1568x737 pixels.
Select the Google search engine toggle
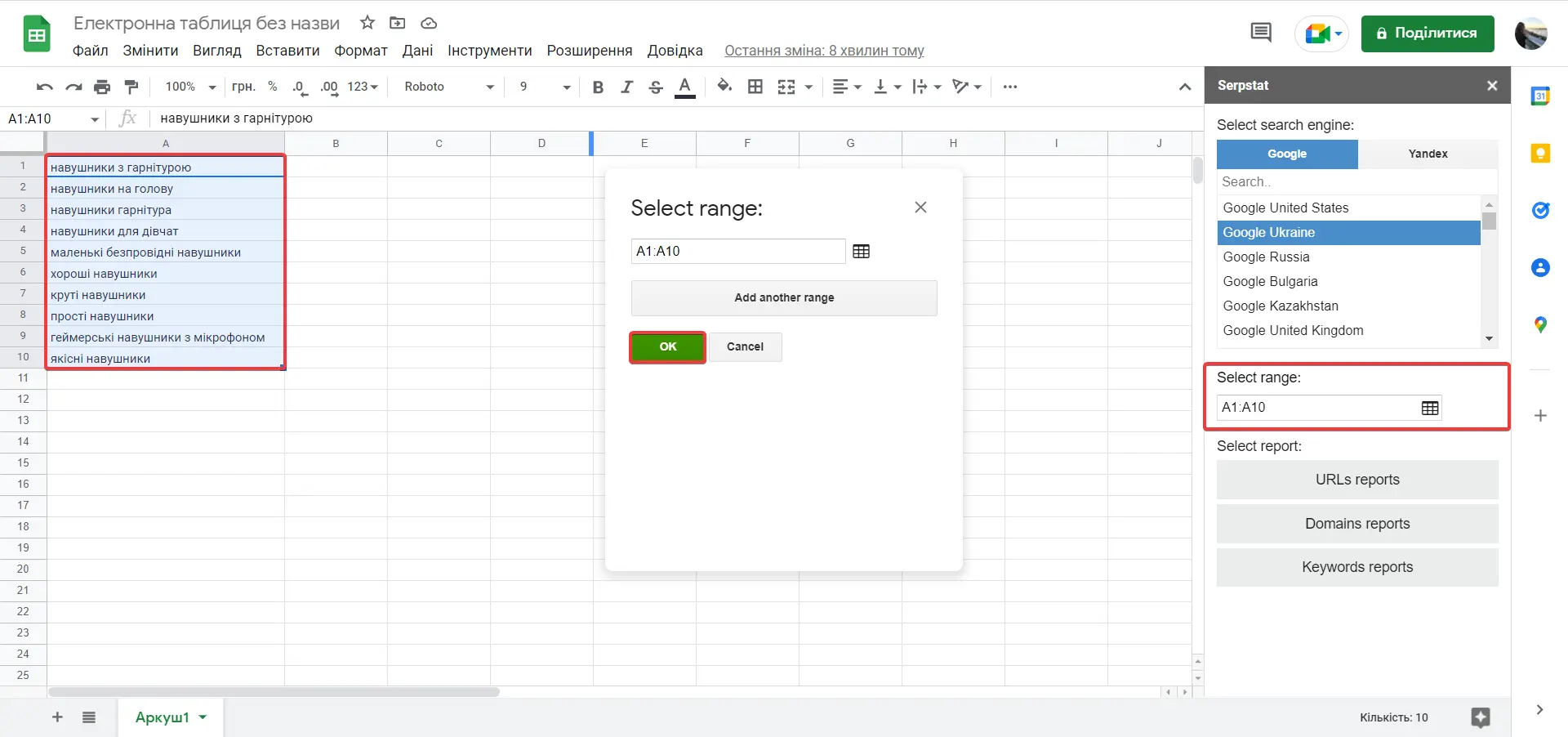tap(1287, 154)
